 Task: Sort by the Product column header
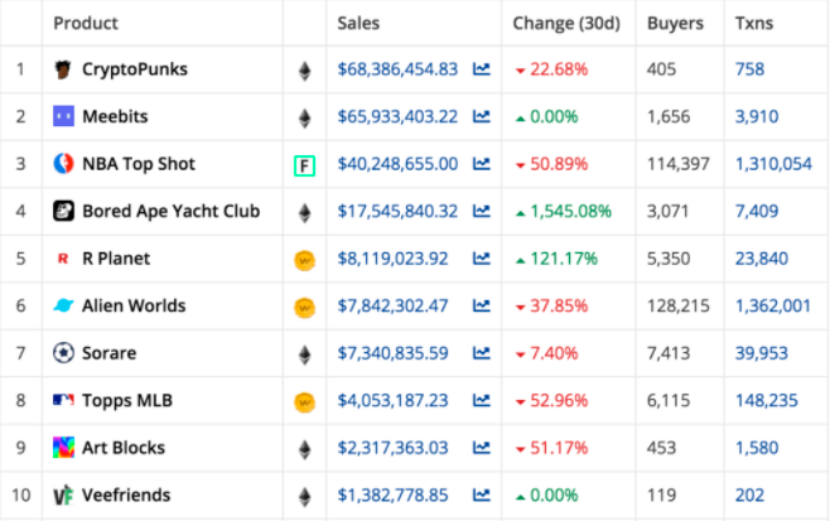(85, 23)
